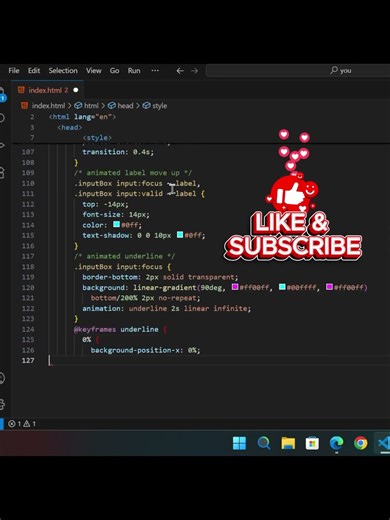Screen dimensions: 390x520
Task: Click the 'animated underline' comment
Action: (x=124, y=256)
